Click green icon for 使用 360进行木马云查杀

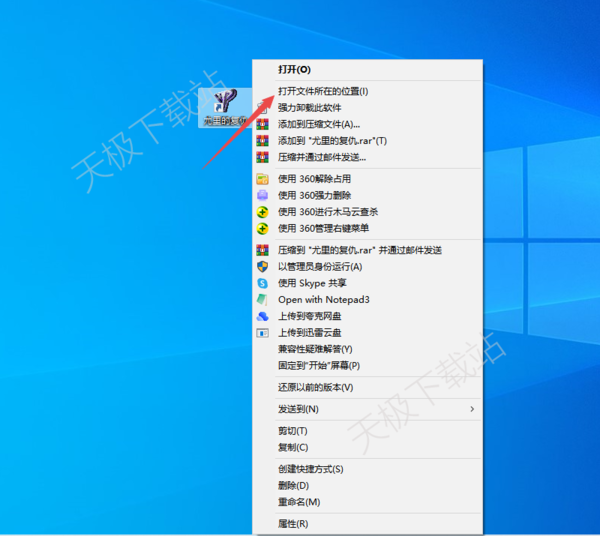(262, 212)
